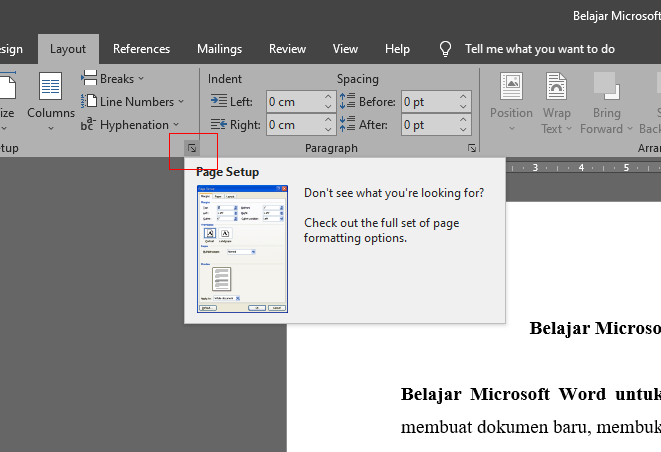Click the Page Setup tooltip title
Screen dimensions: 661x452
pos(227,172)
